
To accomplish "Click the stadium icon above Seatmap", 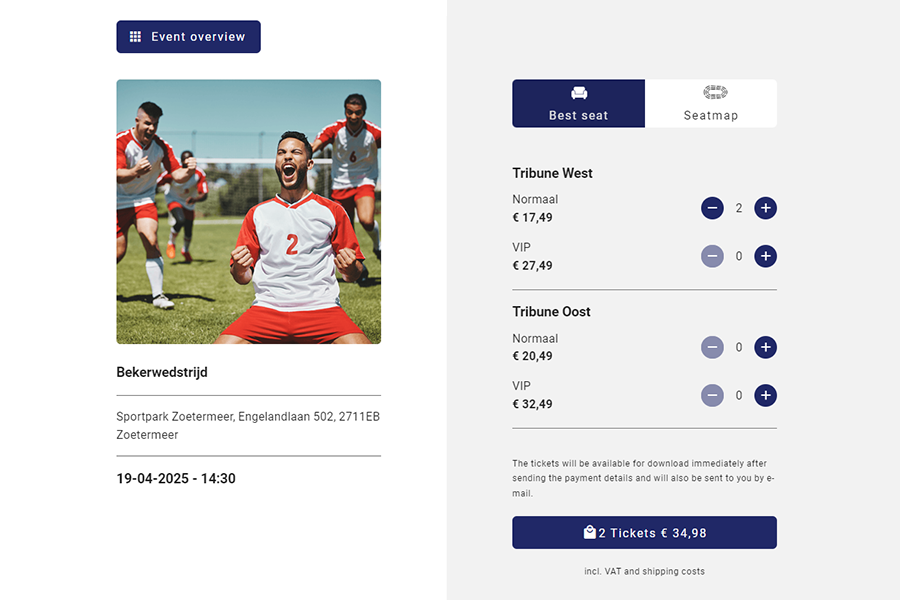I will pyautogui.click(x=715, y=92).
